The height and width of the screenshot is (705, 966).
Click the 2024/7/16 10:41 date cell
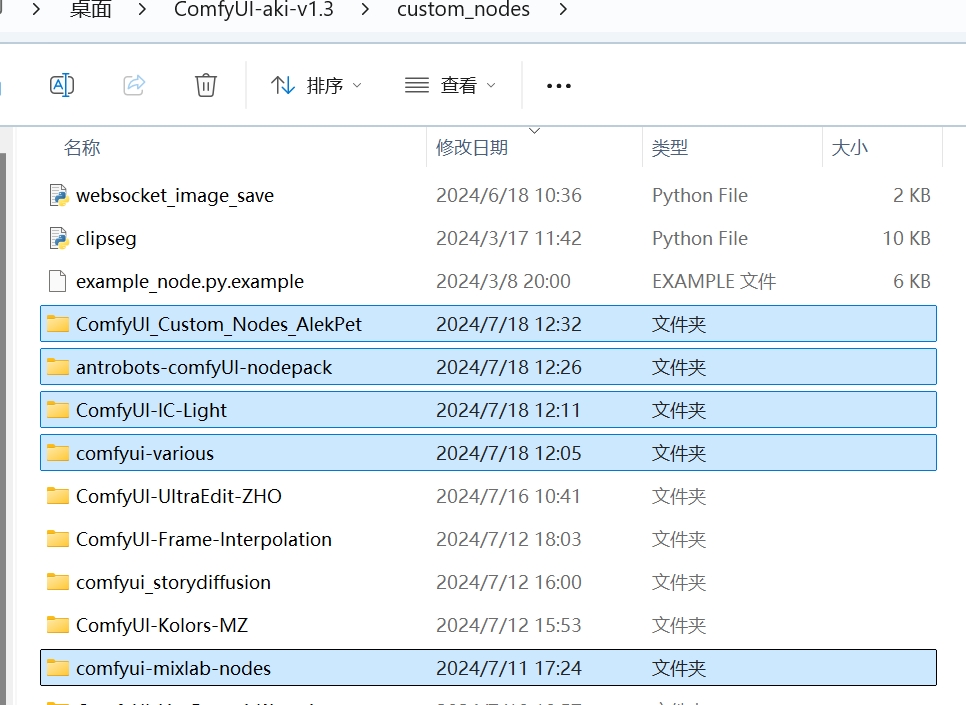pyautogui.click(x=509, y=496)
